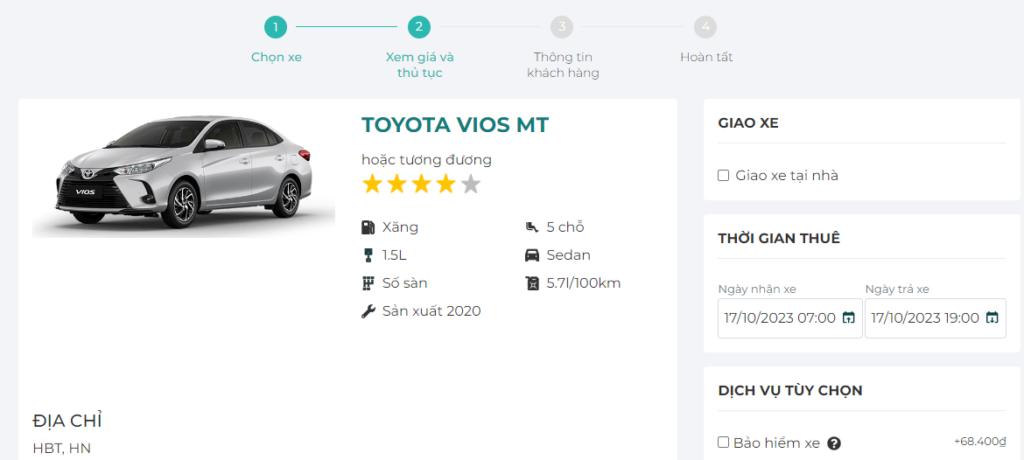Click the gearbox icon beside Số sàn
This screenshot has height=460, width=1024.
[x=368, y=283]
